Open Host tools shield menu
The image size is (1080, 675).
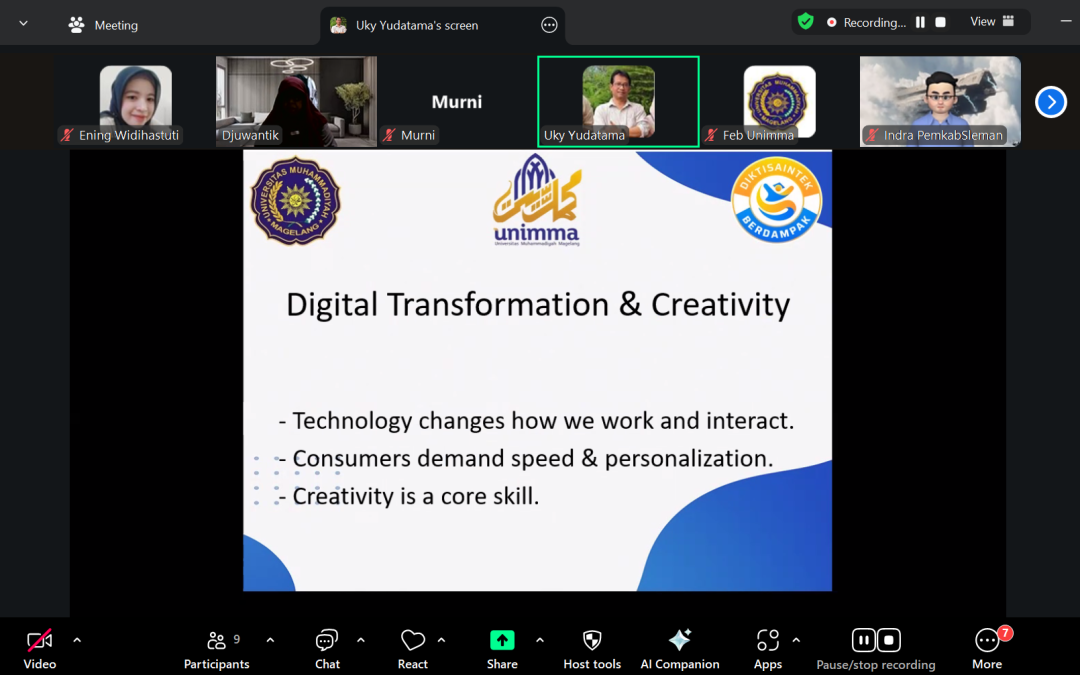(592, 649)
